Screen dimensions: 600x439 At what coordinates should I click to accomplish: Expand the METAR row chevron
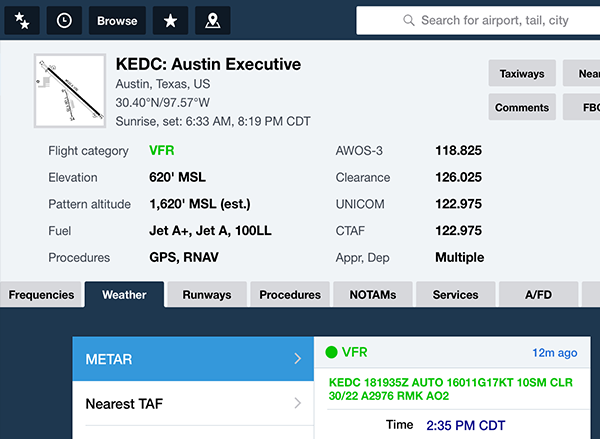297,359
